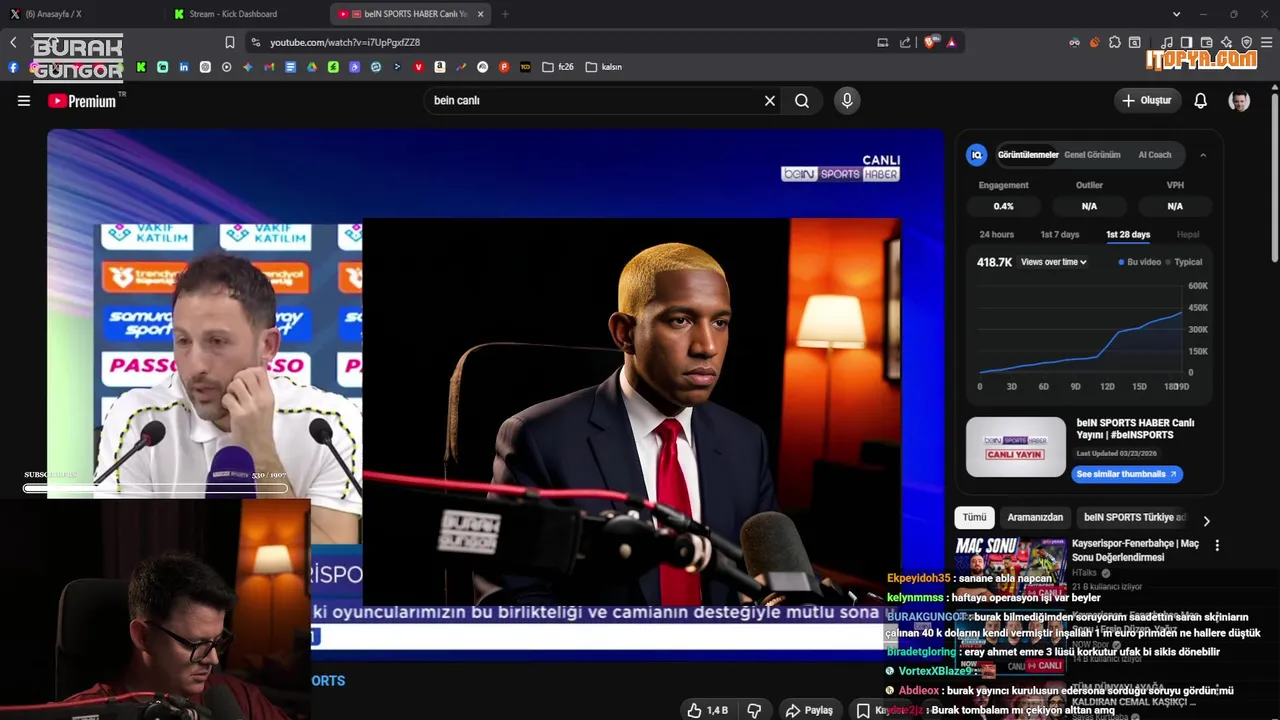Viewport: 1280px width, 720px height.
Task: Click the Oluştur create button
Action: (x=1146, y=100)
